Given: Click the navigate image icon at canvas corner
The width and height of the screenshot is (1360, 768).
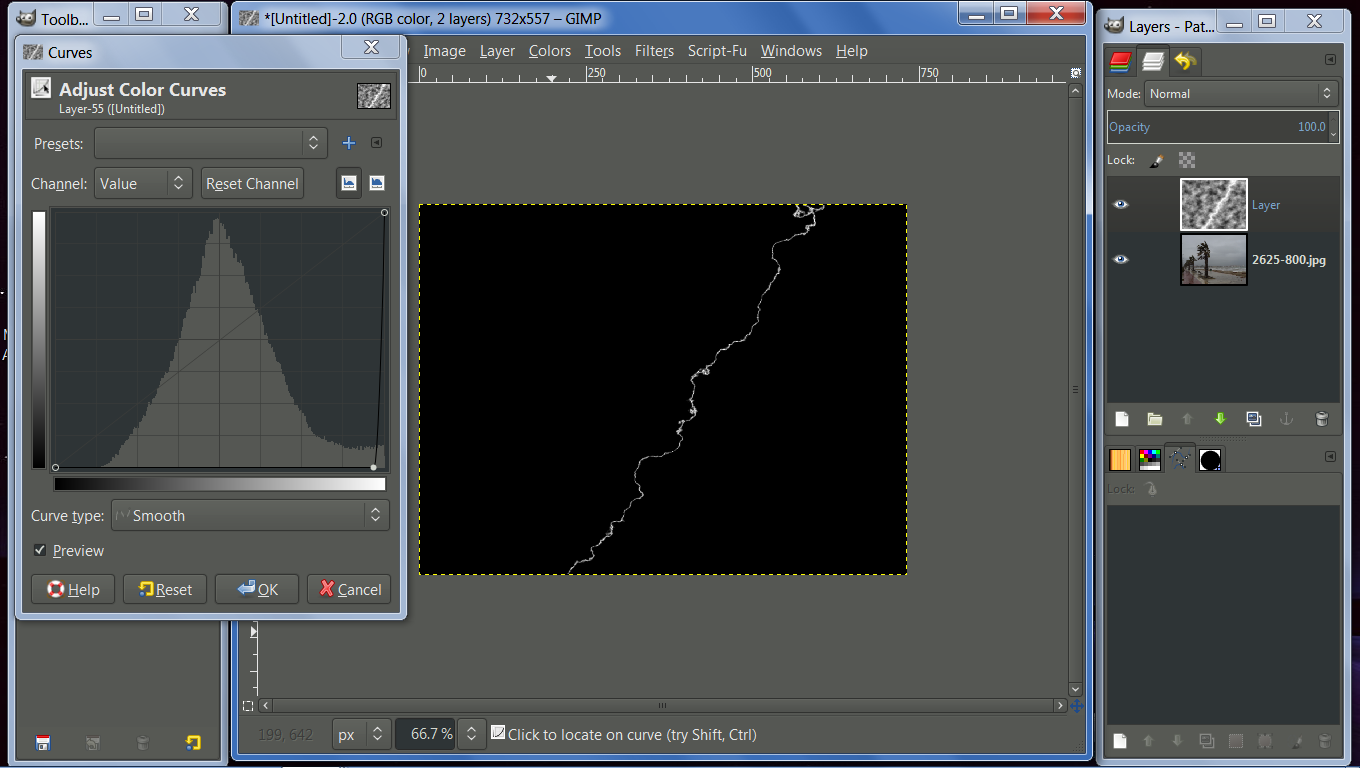Looking at the screenshot, I should [x=1076, y=706].
